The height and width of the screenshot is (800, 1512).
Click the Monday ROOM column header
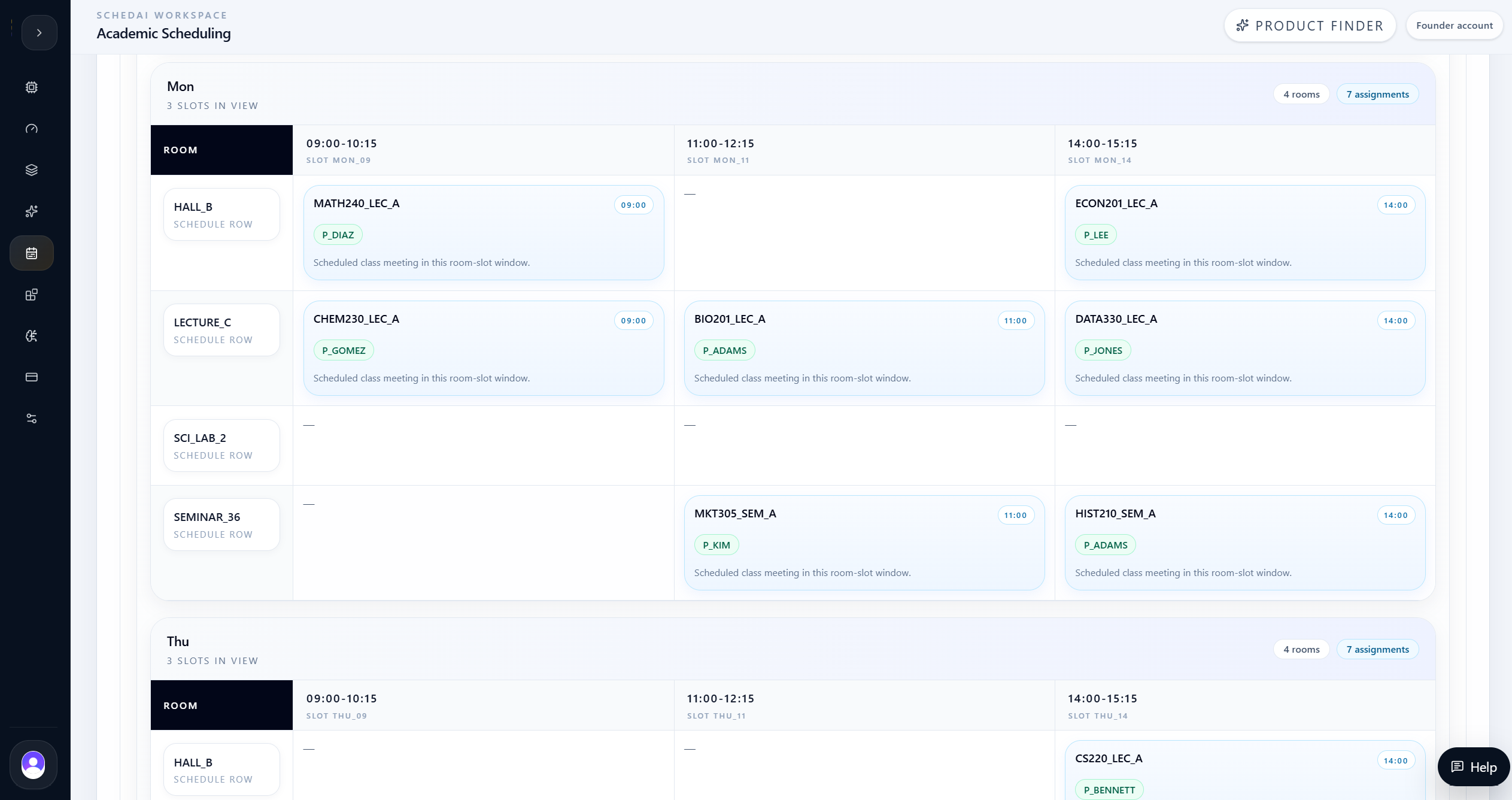click(221, 150)
